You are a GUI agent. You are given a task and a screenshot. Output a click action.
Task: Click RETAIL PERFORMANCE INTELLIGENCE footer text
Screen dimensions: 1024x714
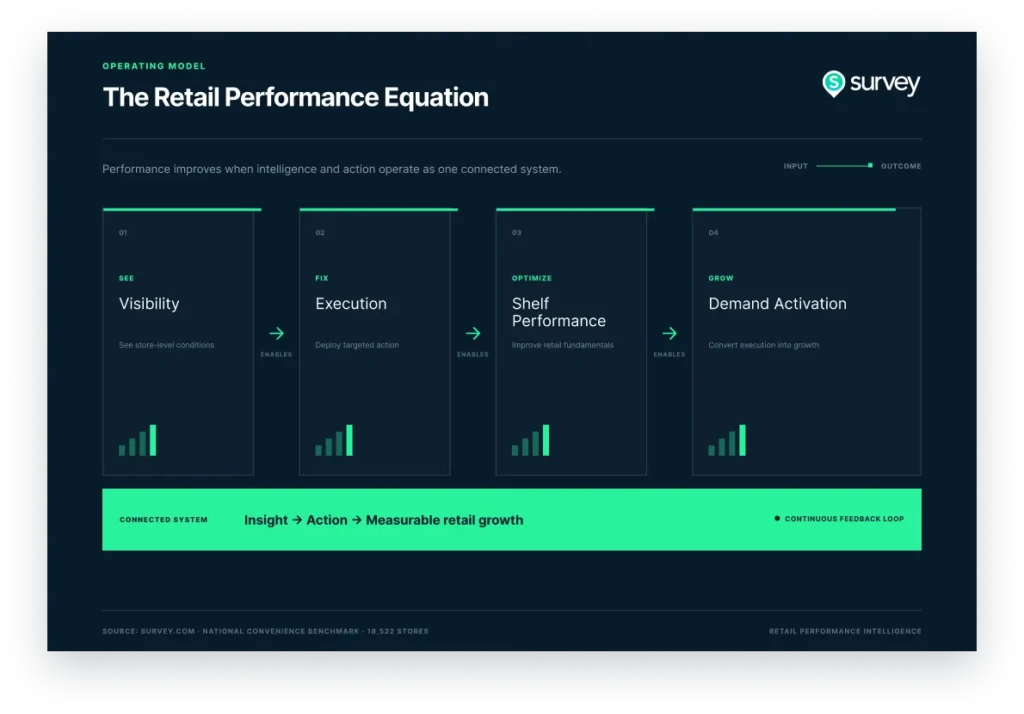pyautogui.click(x=845, y=631)
